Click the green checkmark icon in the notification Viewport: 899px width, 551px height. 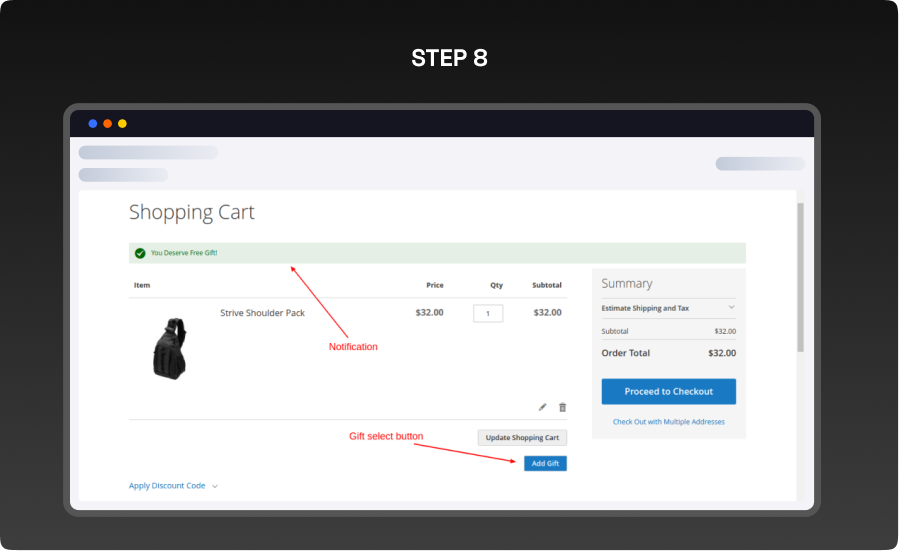pos(140,253)
